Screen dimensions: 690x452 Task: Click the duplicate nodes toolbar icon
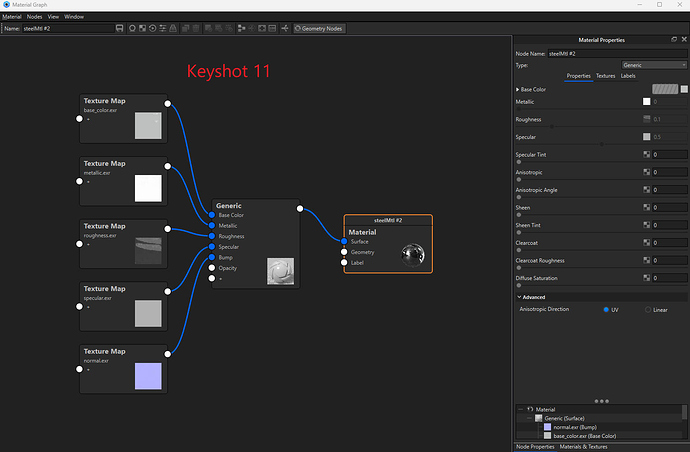coord(185,28)
